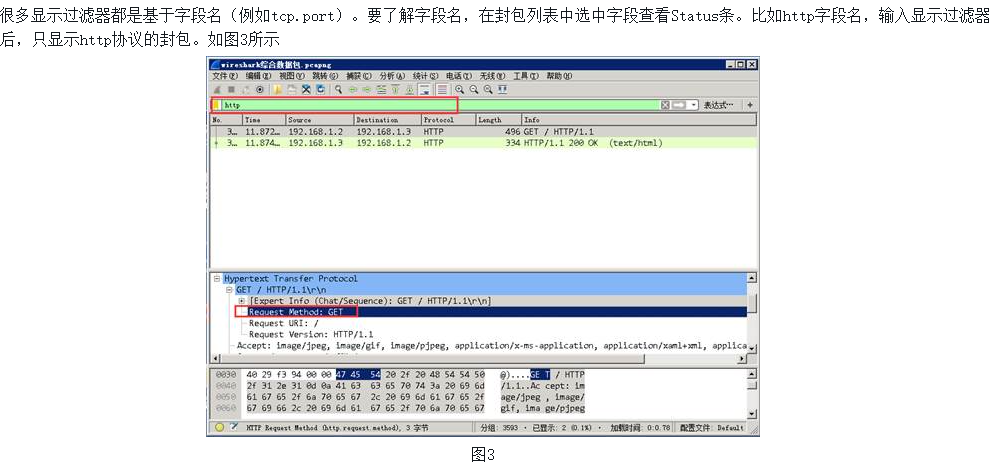The width and height of the screenshot is (989, 468).
Task: Open the 视图 menu
Action: [x=291, y=76]
